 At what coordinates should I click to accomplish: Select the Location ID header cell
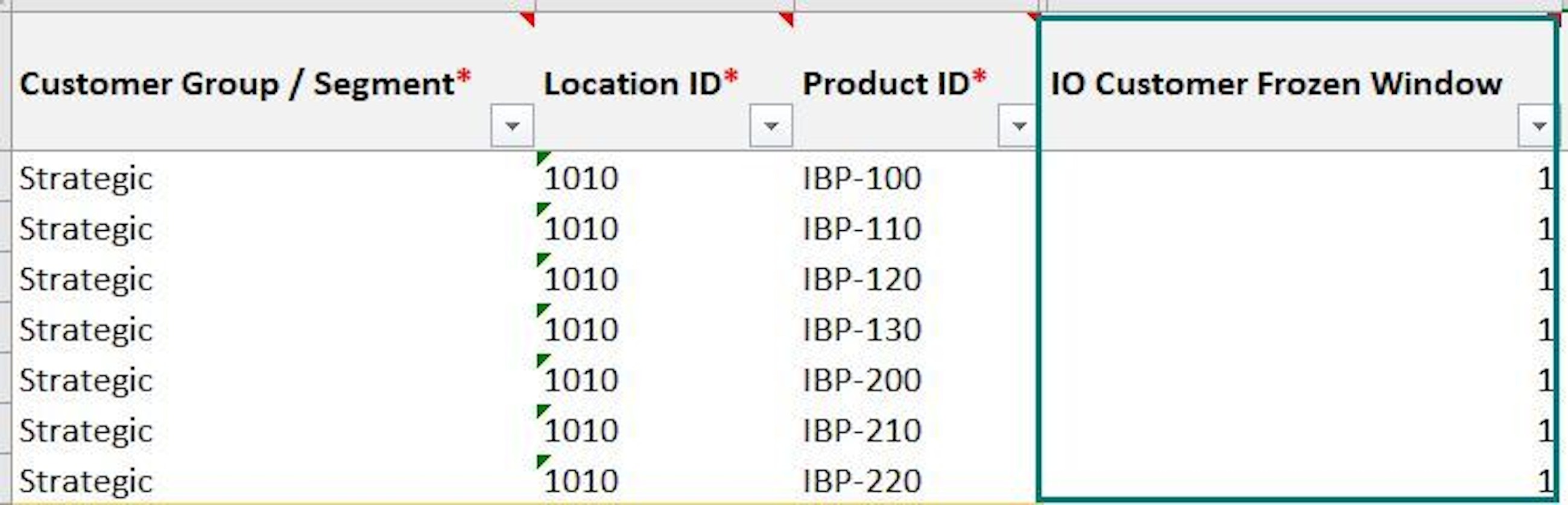(639, 84)
